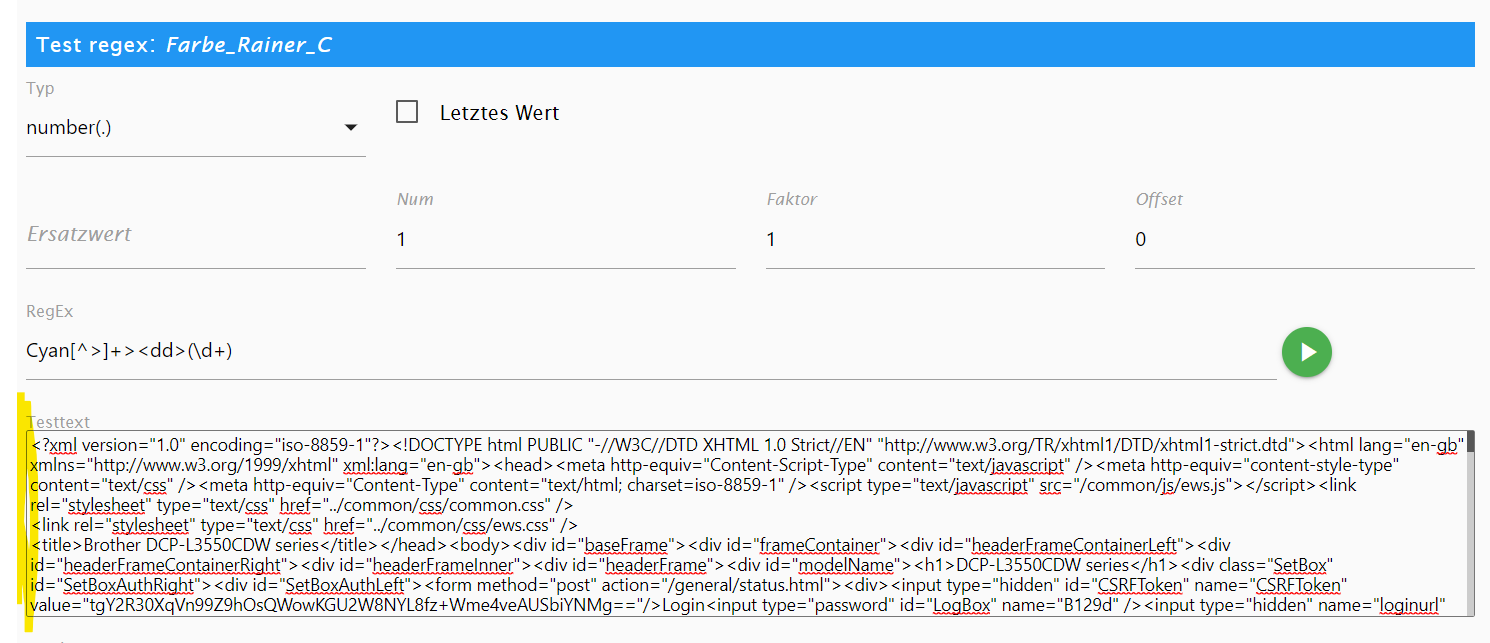Click the 'Num' field label
This screenshot has width=1490, height=643.
point(415,199)
